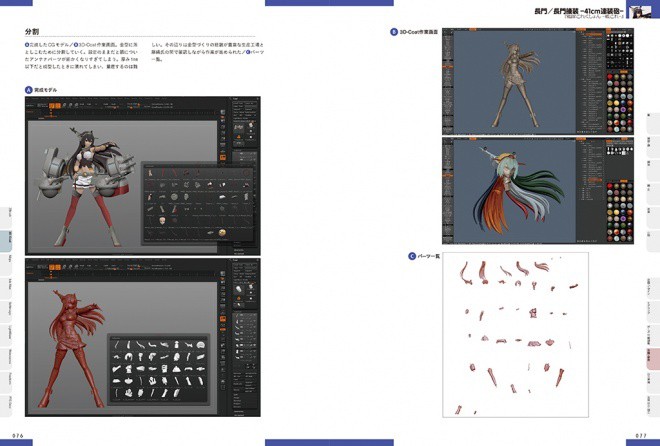Viewport: 660px width, 446px height.
Task: Switch to the pink highlighted chapter tab on right page edge
Action: (652, 358)
